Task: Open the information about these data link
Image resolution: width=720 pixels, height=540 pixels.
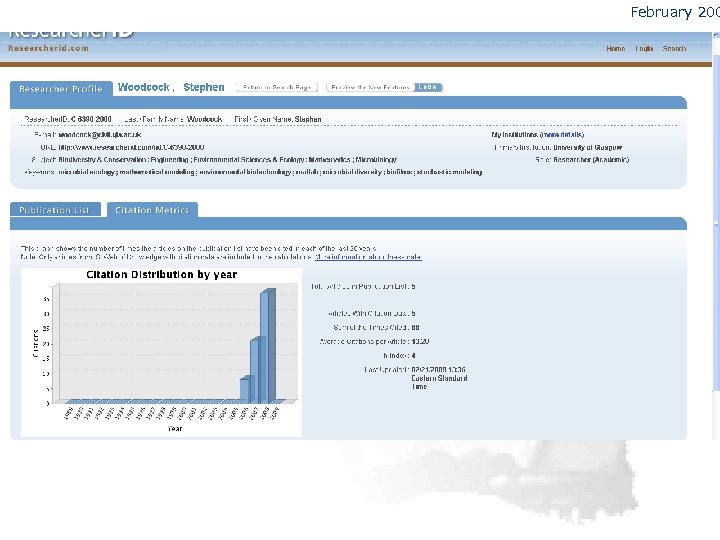Action: pyautogui.click(x=368, y=257)
